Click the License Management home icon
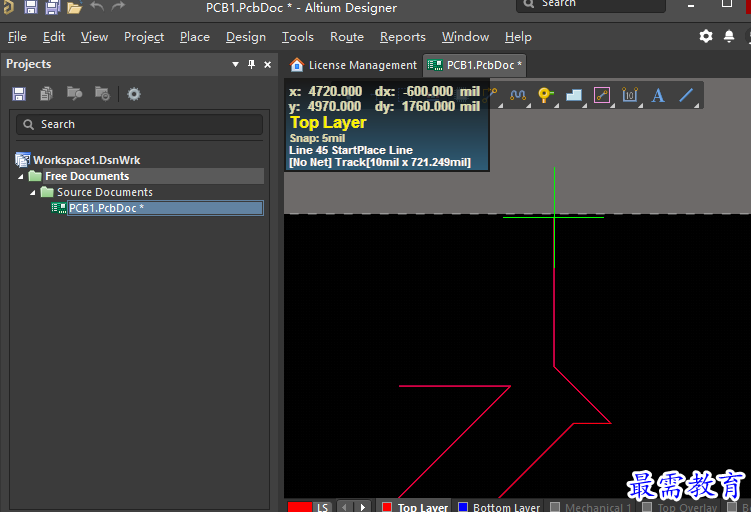751x517 pixels. coord(297,65)
